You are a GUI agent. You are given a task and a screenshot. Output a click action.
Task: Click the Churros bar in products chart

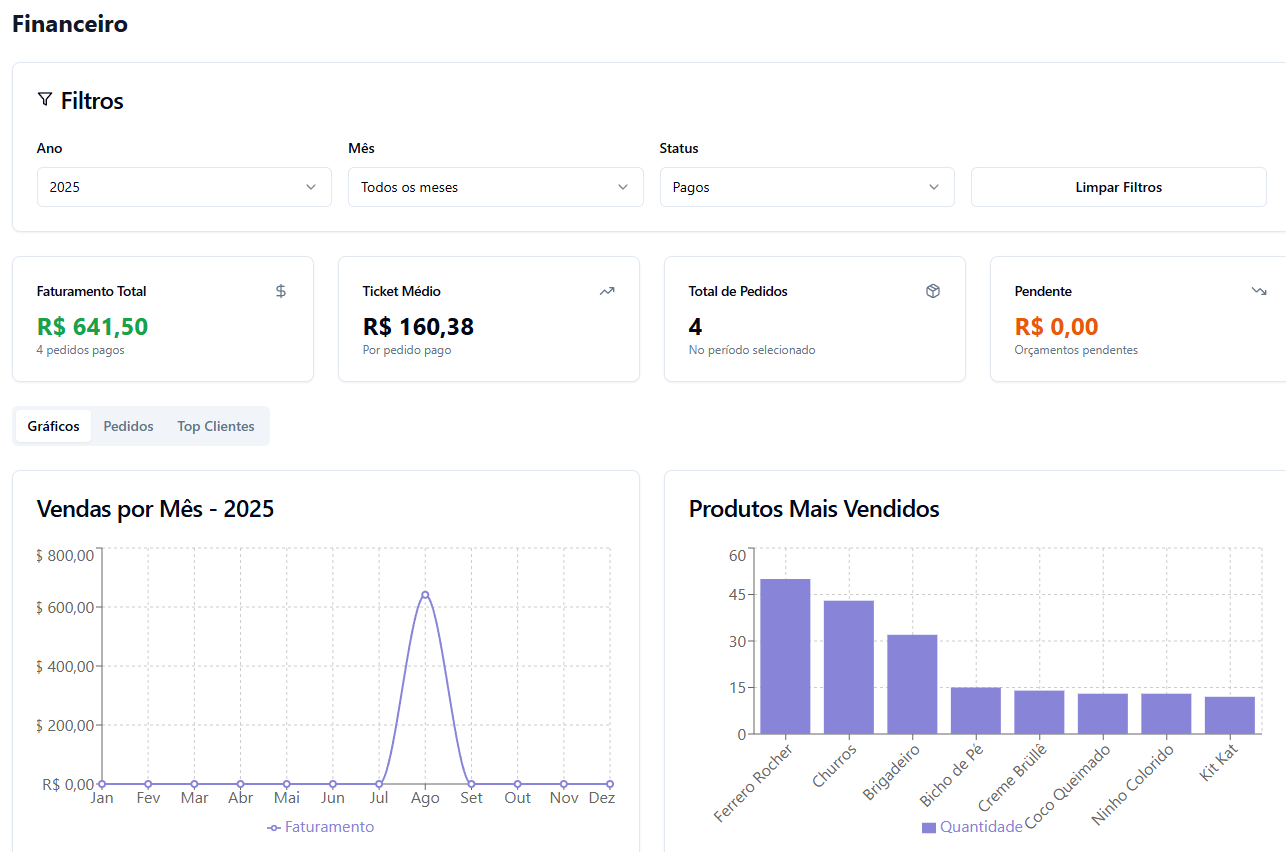[848, 667]
